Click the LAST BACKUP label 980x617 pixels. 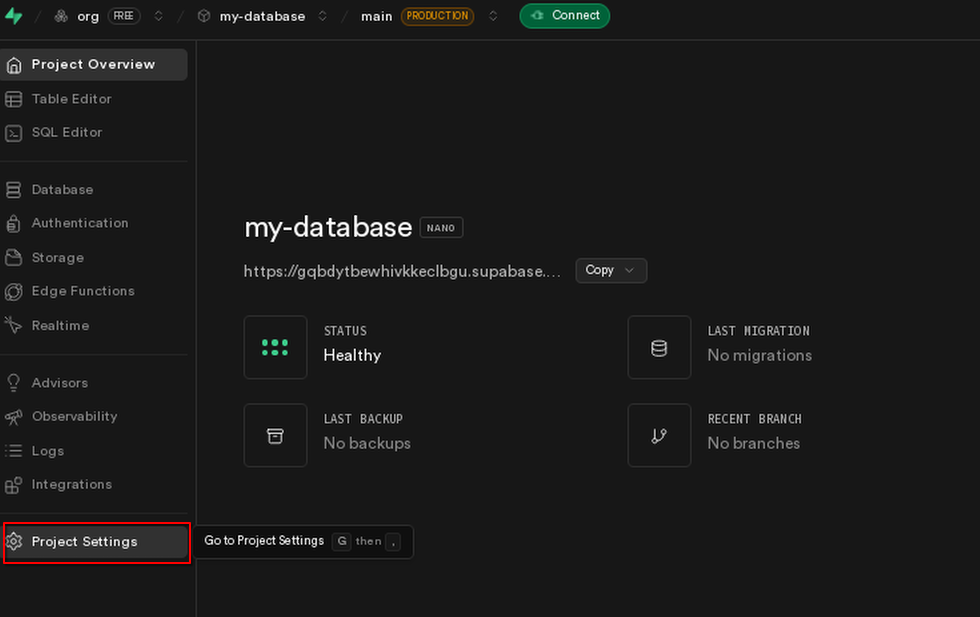(363, 419)
